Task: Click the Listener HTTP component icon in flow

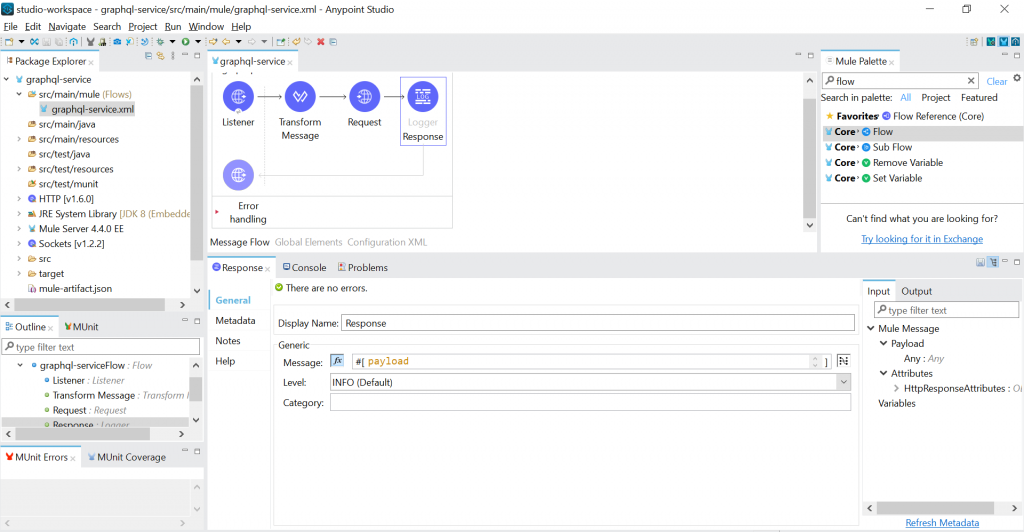Action: (x=238, y=97)
